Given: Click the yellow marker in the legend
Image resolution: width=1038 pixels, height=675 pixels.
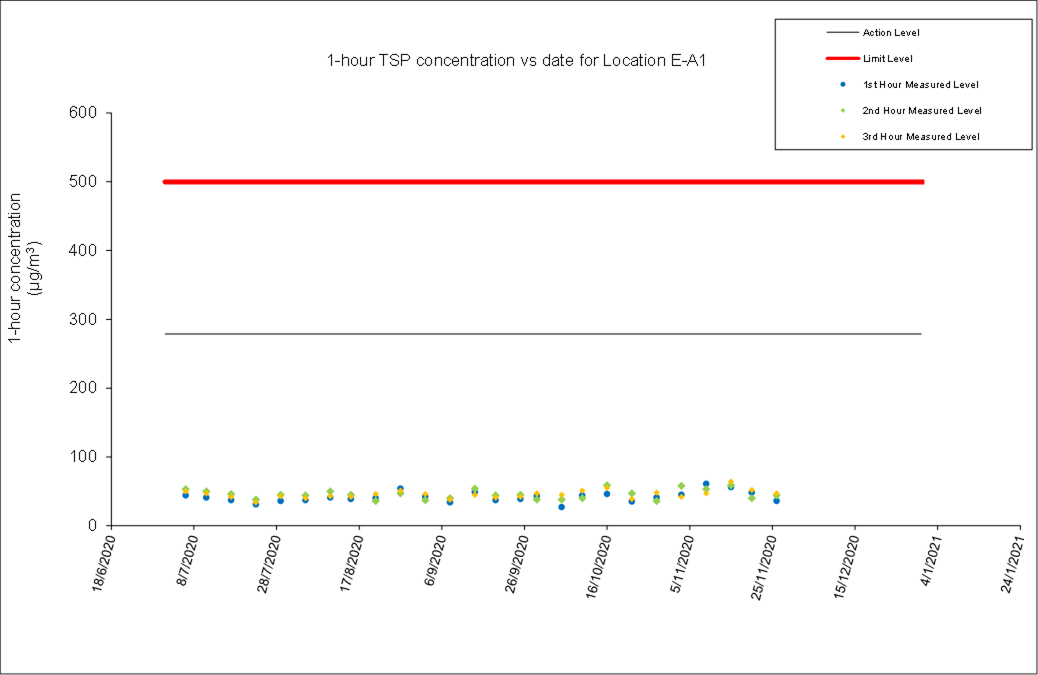Looking at the screenshot, I should pyautogui.click(x=843, y=137).
